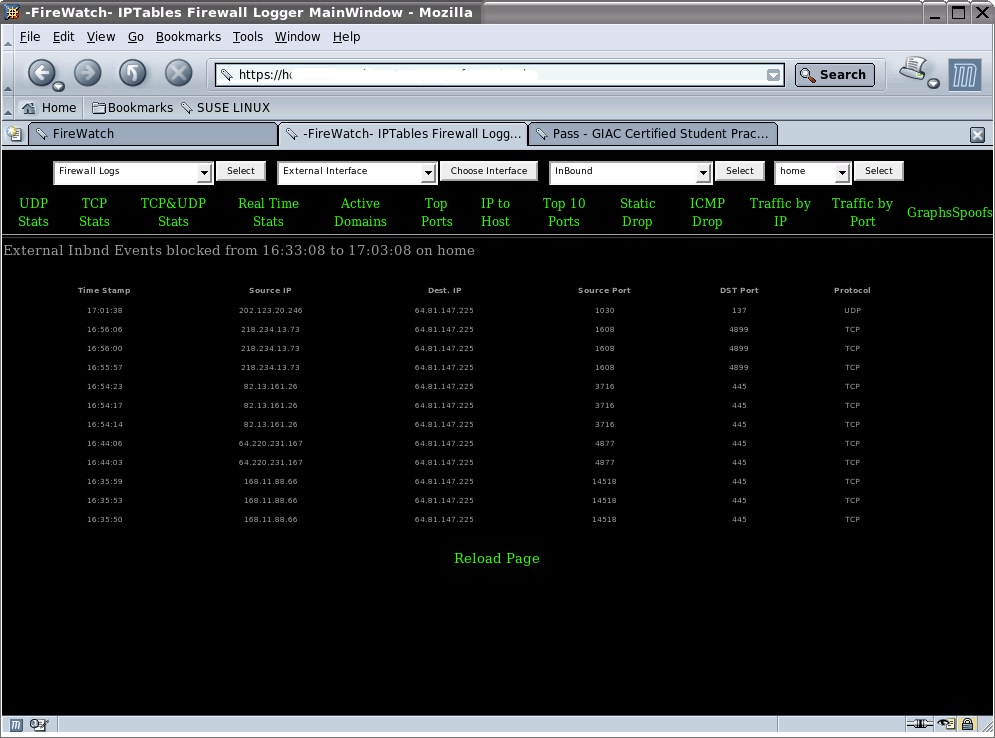The width and height of the screenshot is (995, 738).
Task: Open the External Interface dropdown
Action: point(428,173)
